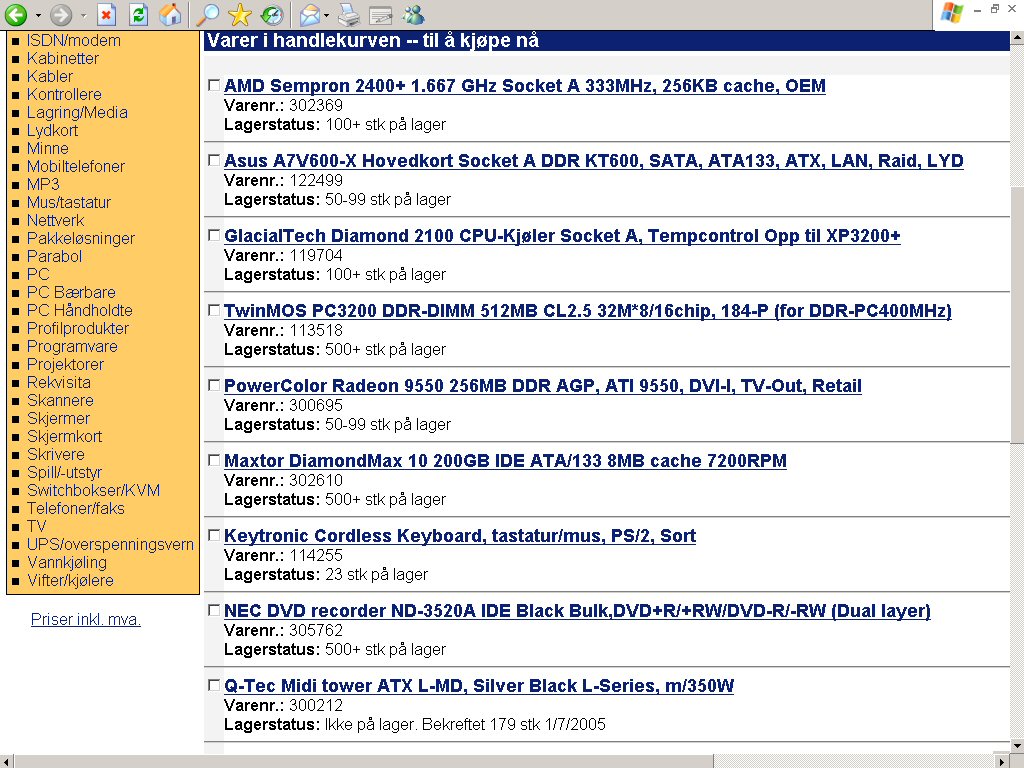The height and width of the screenshot is (768, 1024).
Task: Click the Edit page toolbar icon
Action: 381,14
